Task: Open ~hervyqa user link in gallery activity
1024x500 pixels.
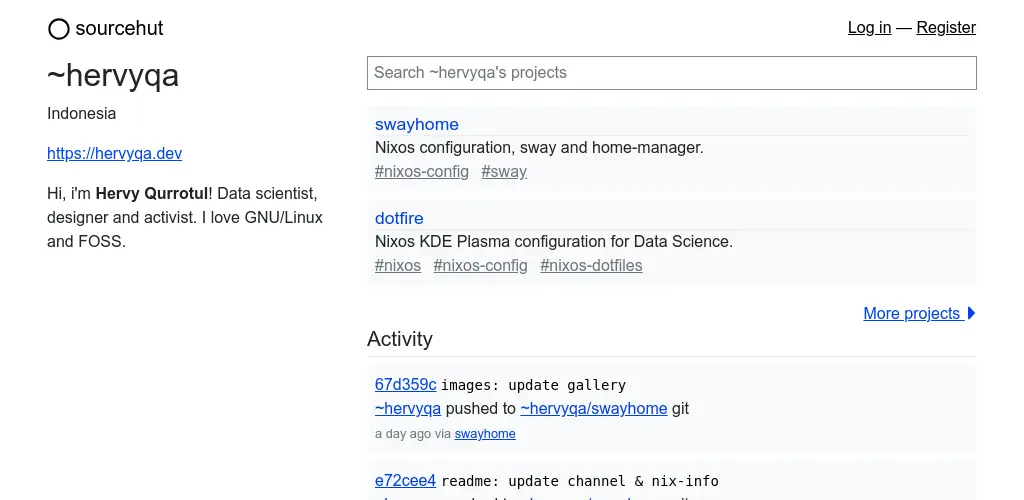Action: click(x=408, y=409)
